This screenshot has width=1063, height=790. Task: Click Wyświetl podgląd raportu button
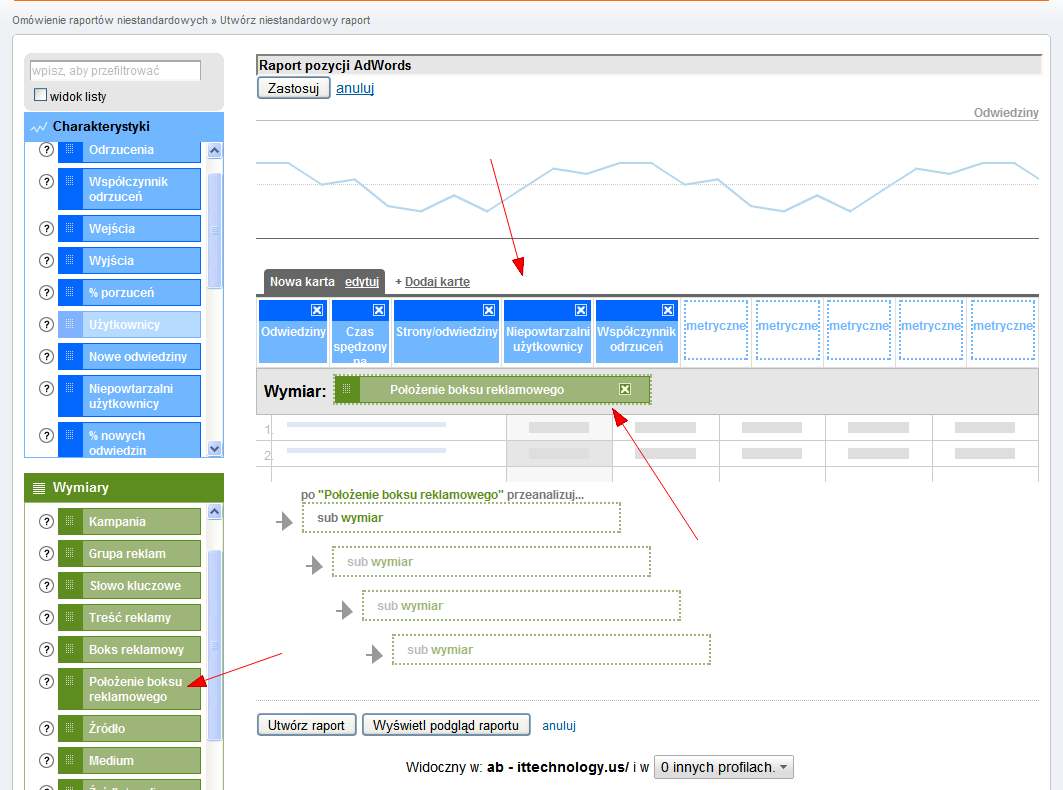coord(446,725)
